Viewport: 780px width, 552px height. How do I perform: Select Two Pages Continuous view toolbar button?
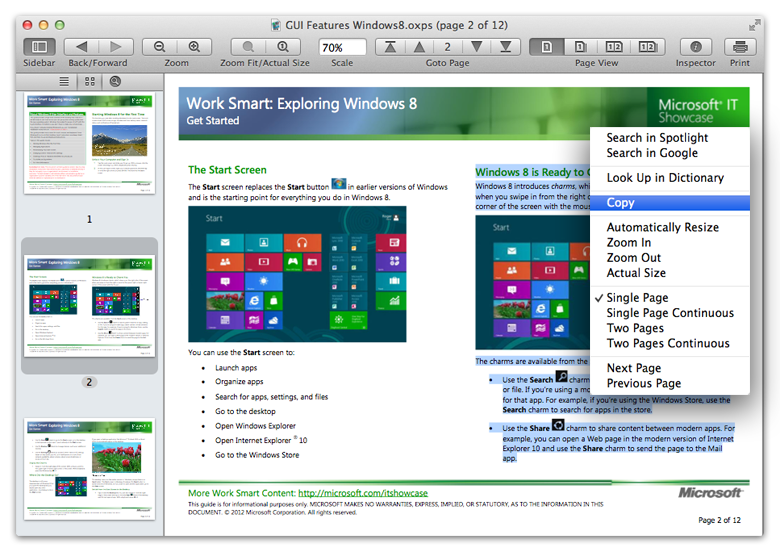(650, 47)
